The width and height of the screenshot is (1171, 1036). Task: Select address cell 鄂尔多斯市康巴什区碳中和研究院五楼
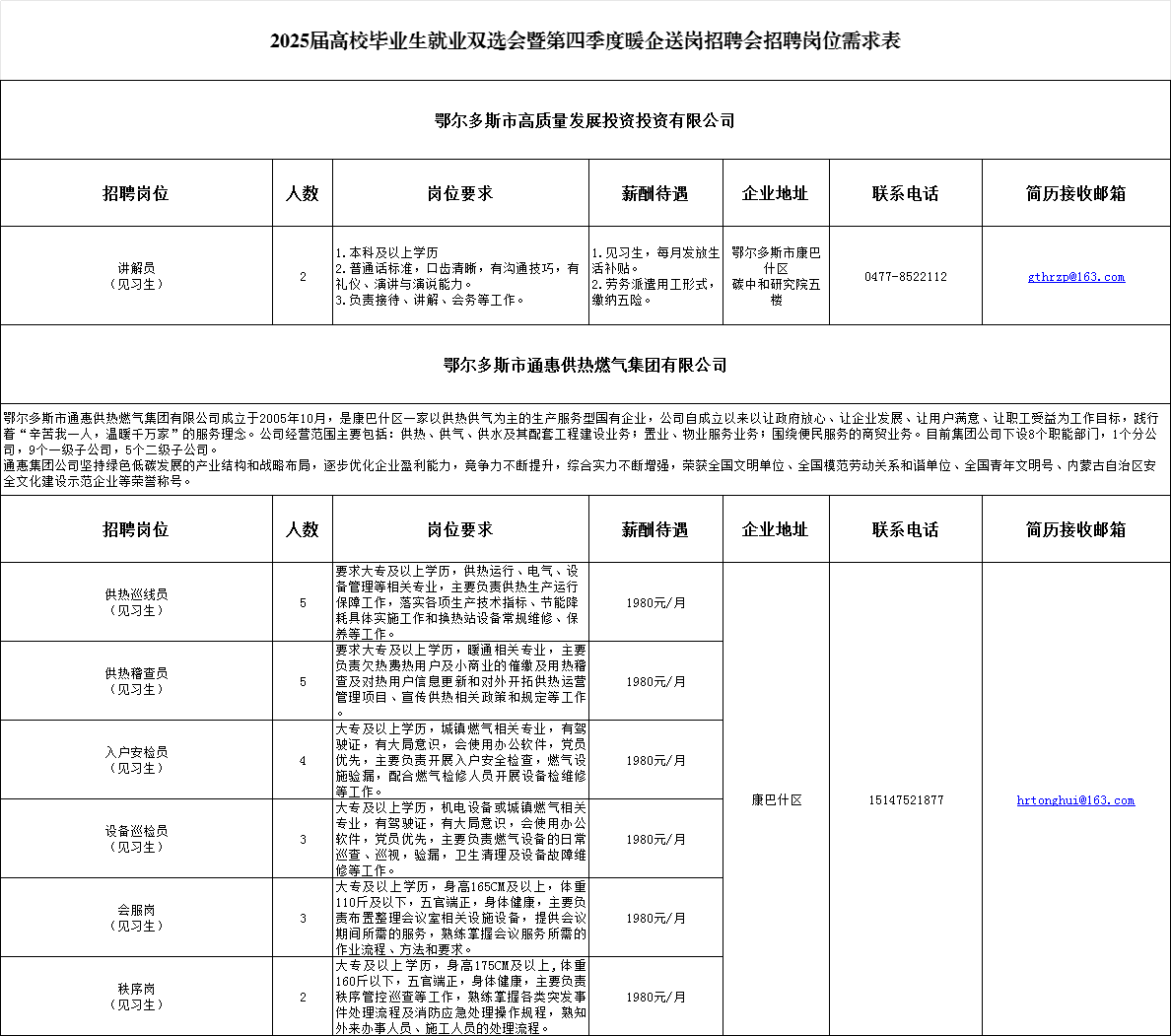coord(776,276)
